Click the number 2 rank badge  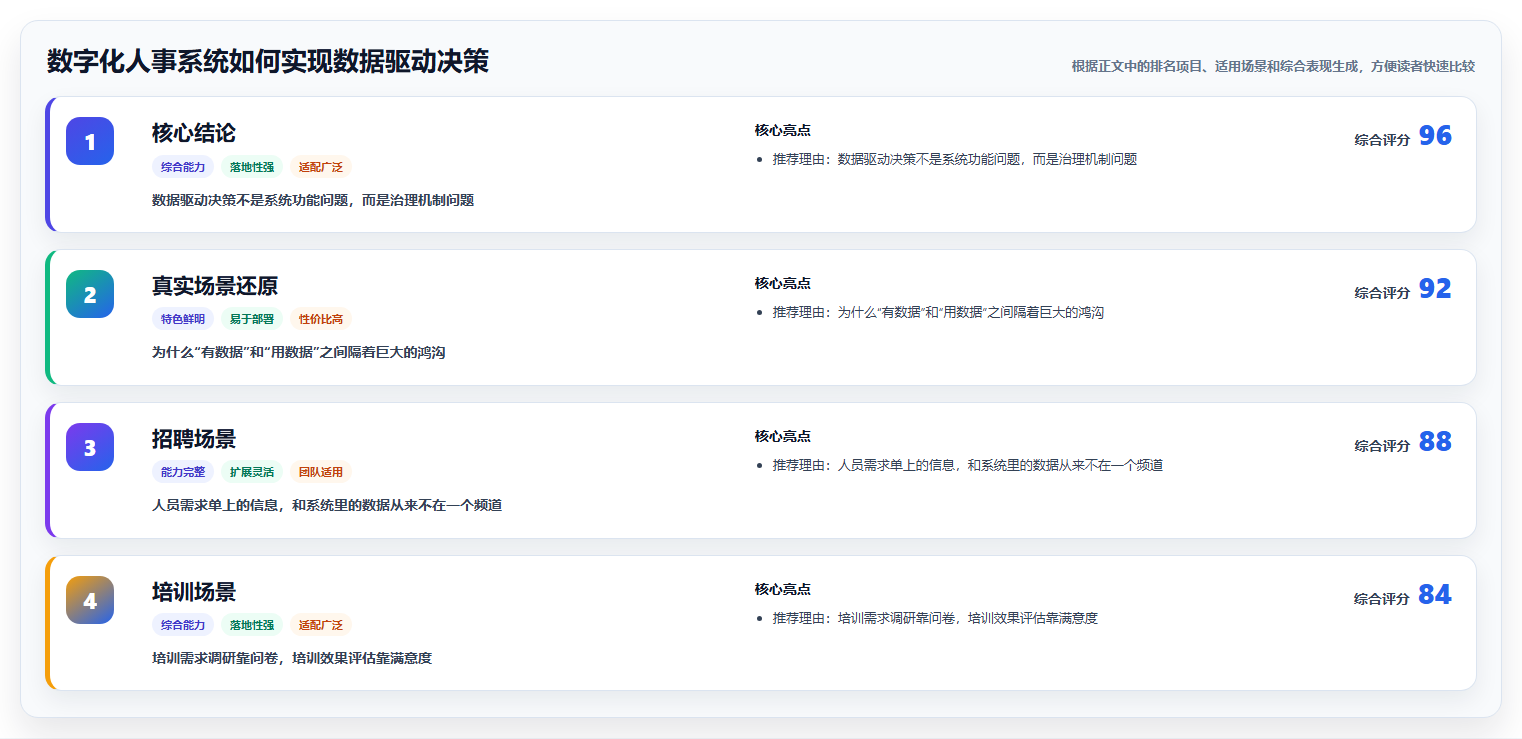coord(90,294)
